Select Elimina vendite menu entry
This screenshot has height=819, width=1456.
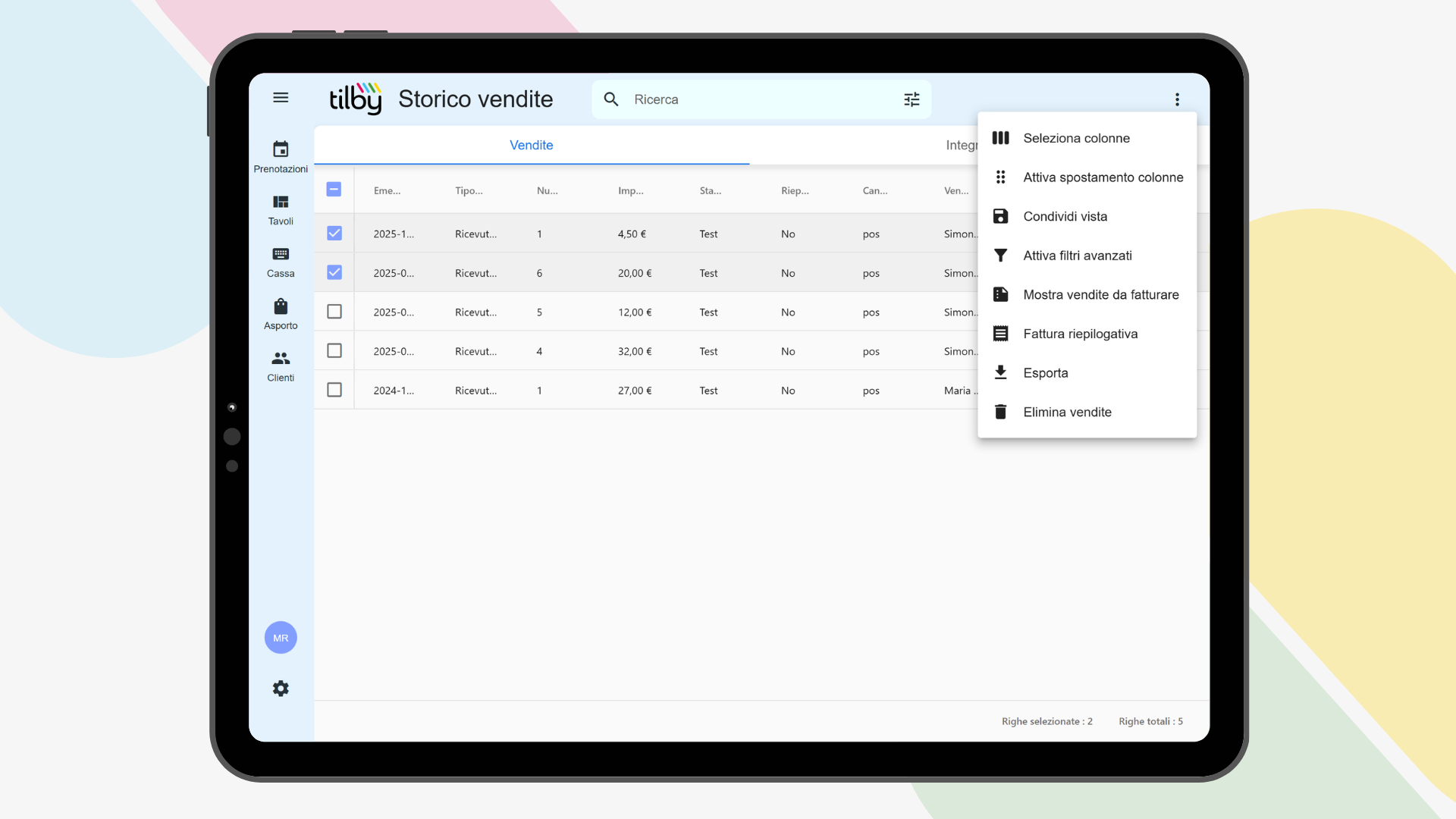click(x=1087, y=412)
